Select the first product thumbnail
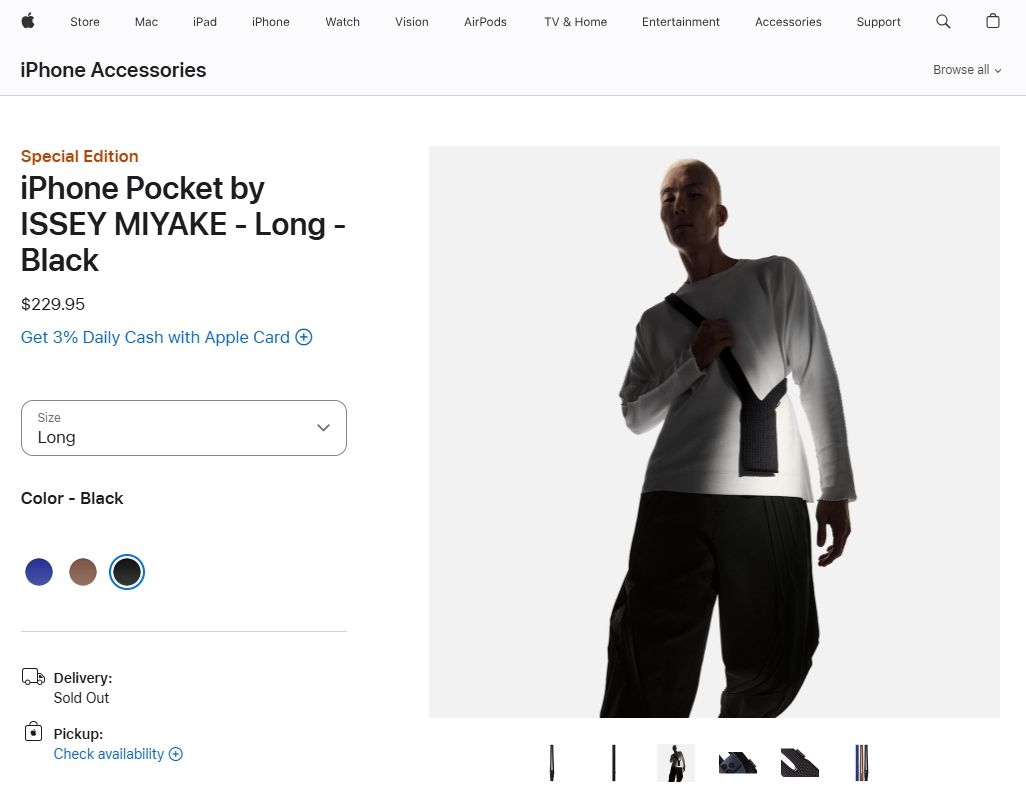 [552, 763]
